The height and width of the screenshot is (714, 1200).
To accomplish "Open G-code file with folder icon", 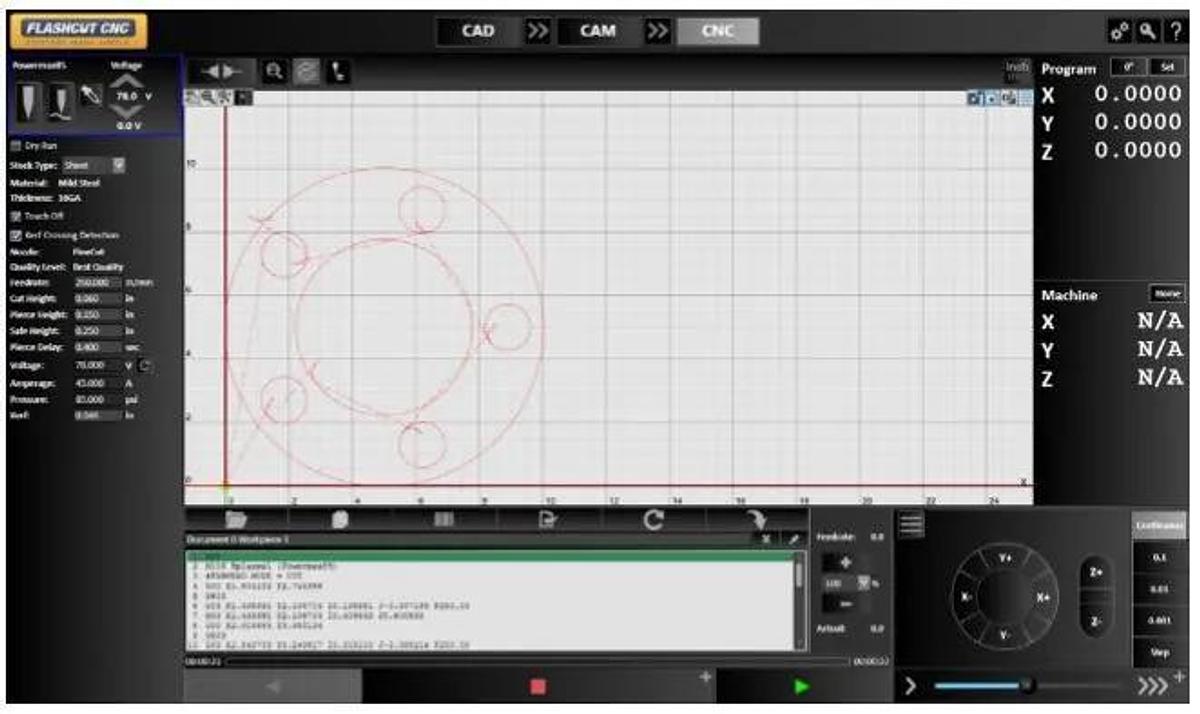I will point(236,519).
